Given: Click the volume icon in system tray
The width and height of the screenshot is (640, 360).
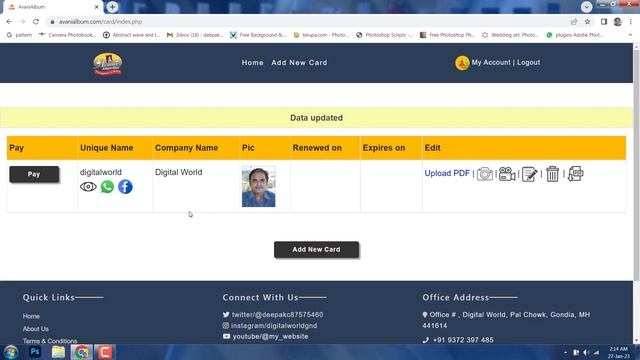Looking at the screenshot, I should [586, 352].
